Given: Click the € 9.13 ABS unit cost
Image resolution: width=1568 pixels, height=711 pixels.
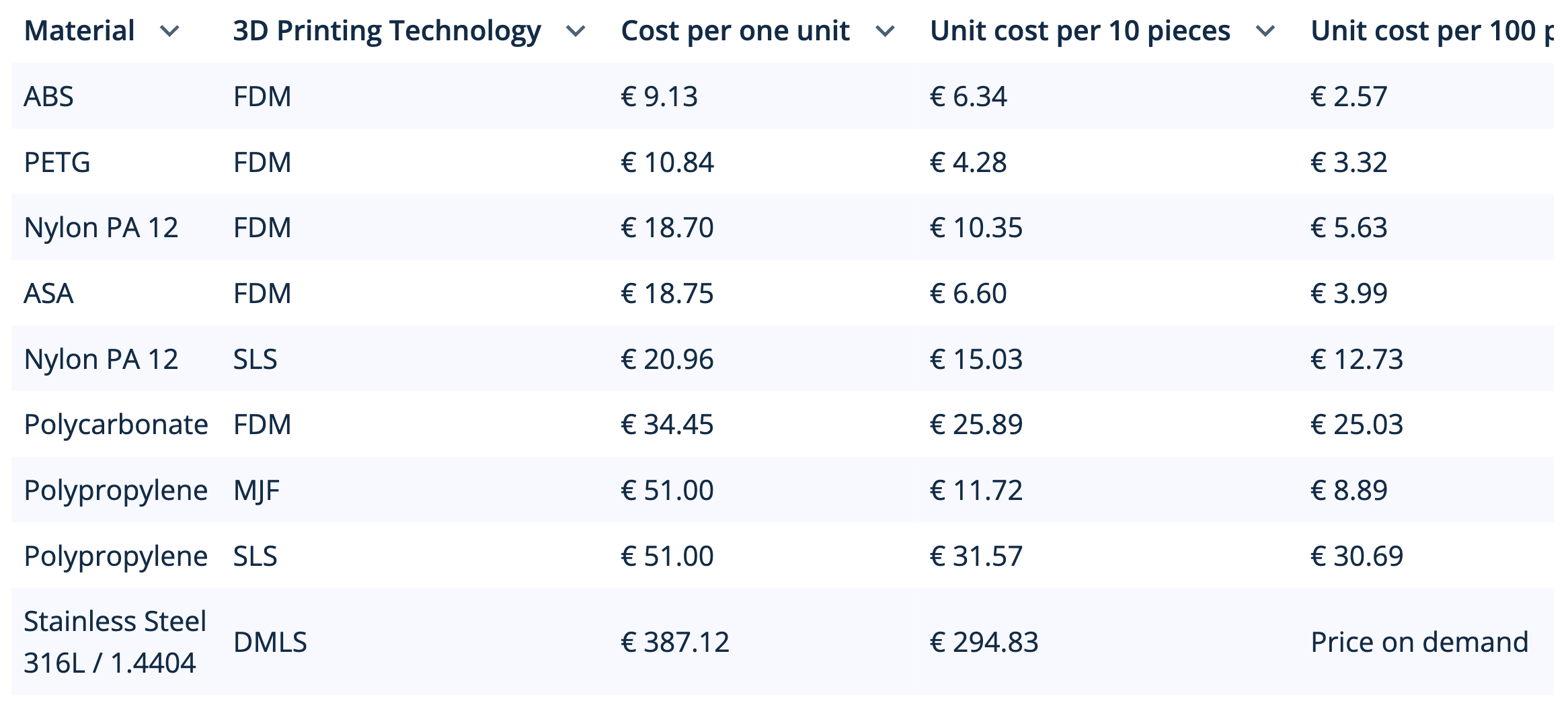Looking at the screenshot, I should pyautogui.click(x=659, y=97).
